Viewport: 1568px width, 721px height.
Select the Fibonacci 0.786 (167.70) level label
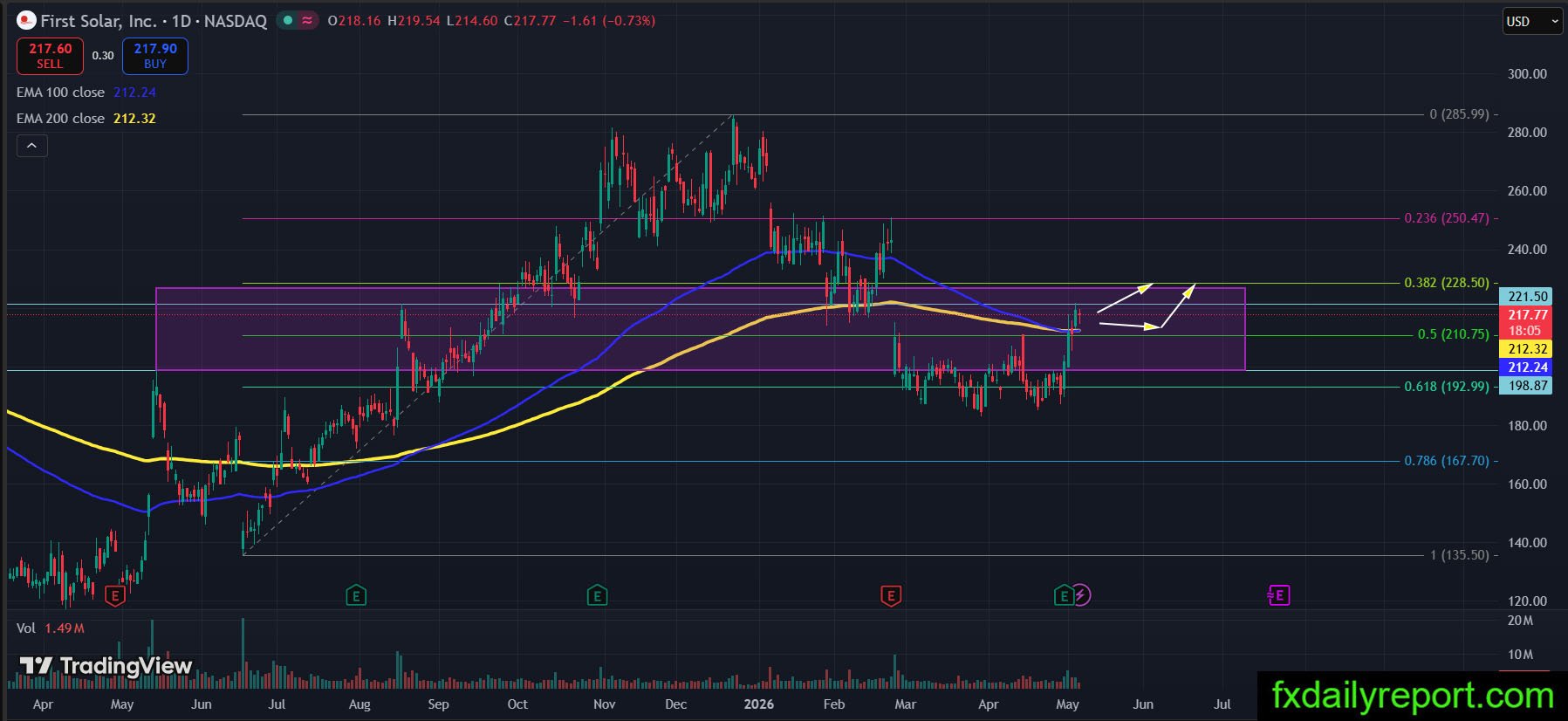[1447, 461]
